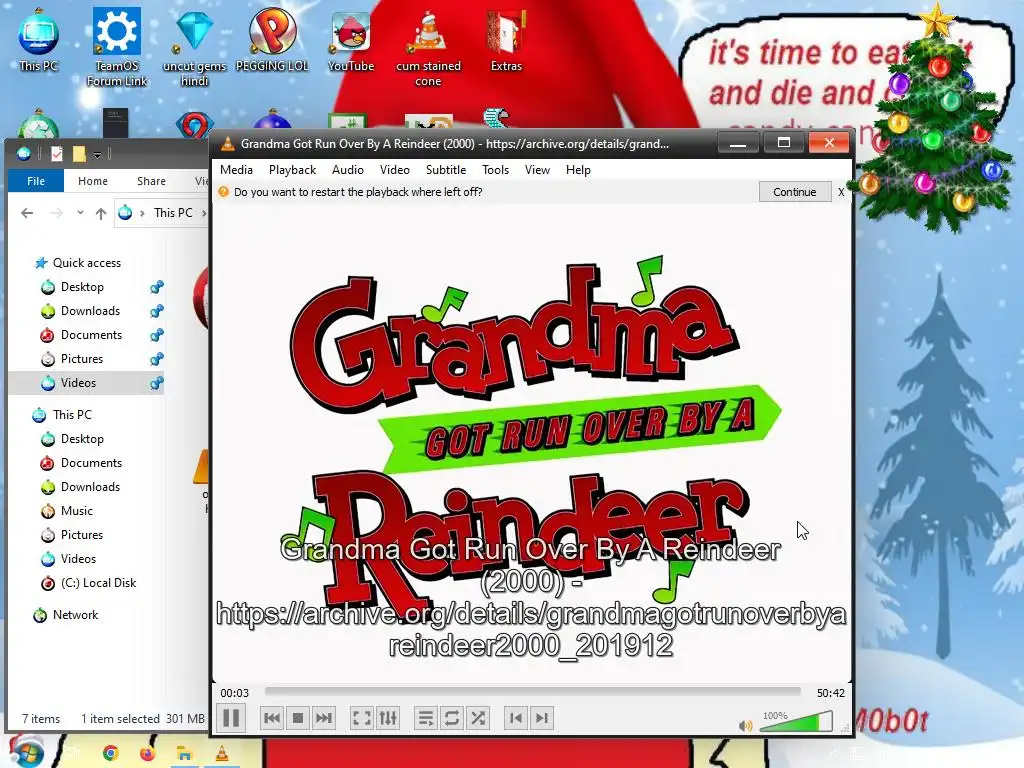1024x768 pixels.
Task: Open File tab in File Explorer
Action: [36, 181]
